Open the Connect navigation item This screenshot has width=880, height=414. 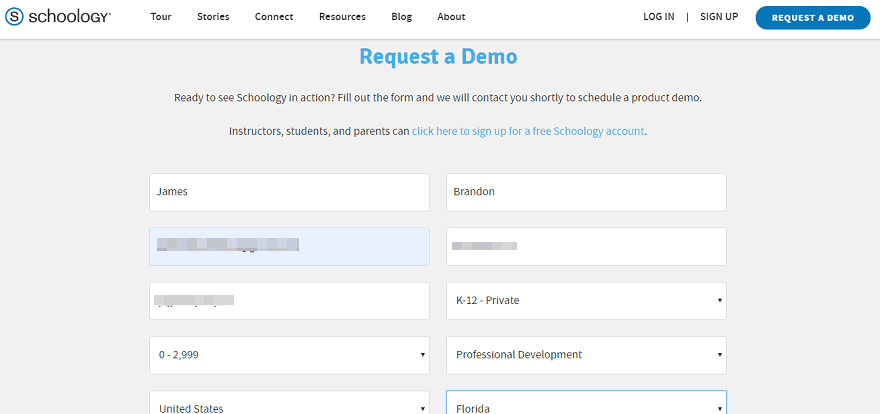[274, 17]
